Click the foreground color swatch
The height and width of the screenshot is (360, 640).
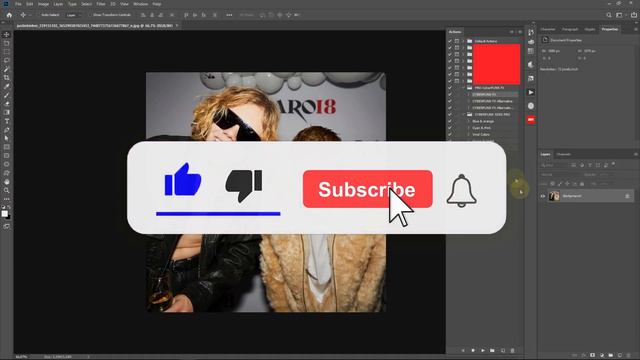point(4,214)
